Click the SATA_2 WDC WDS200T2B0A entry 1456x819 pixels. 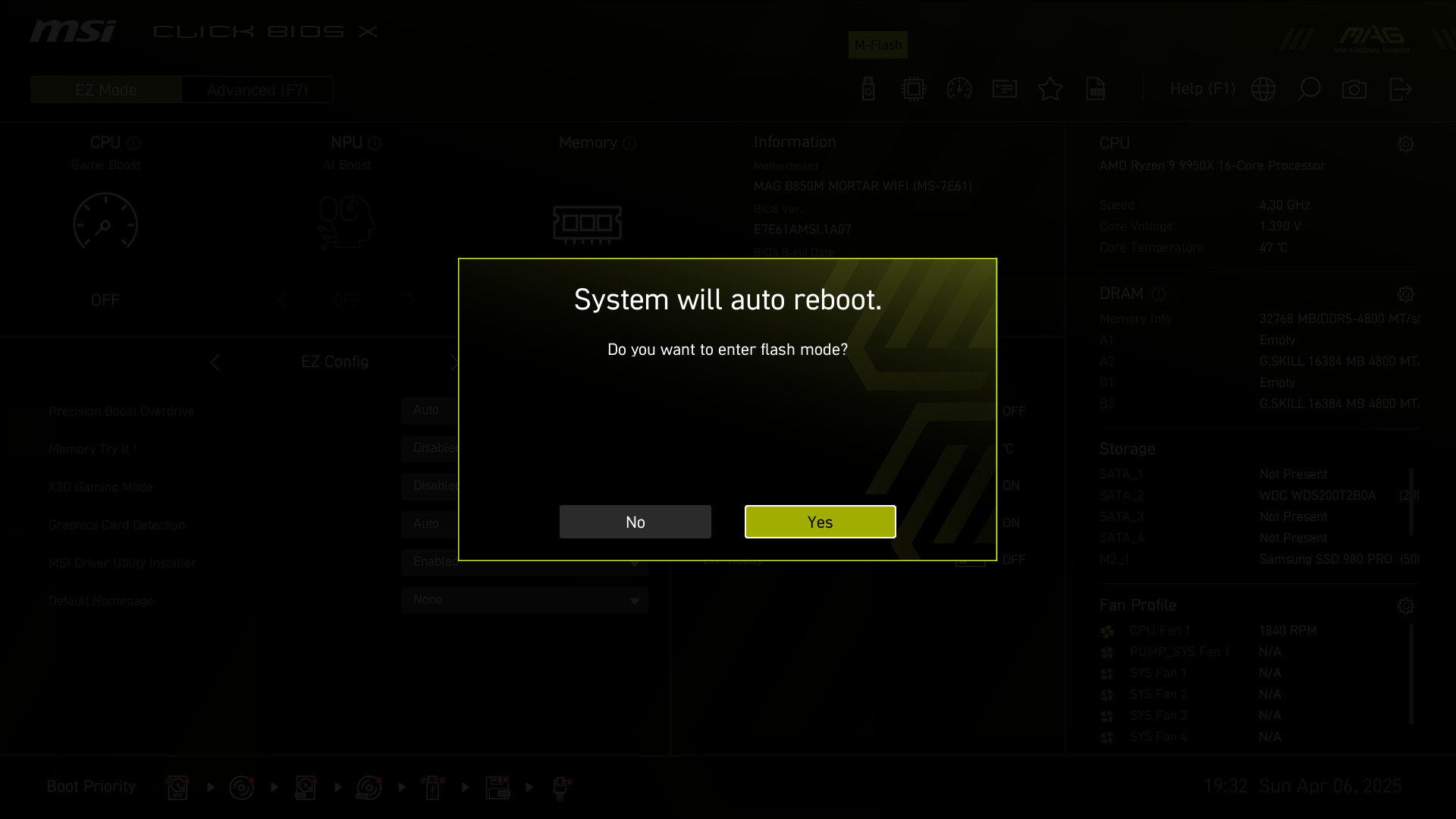pyautogui.click(x=1260, y=495)
